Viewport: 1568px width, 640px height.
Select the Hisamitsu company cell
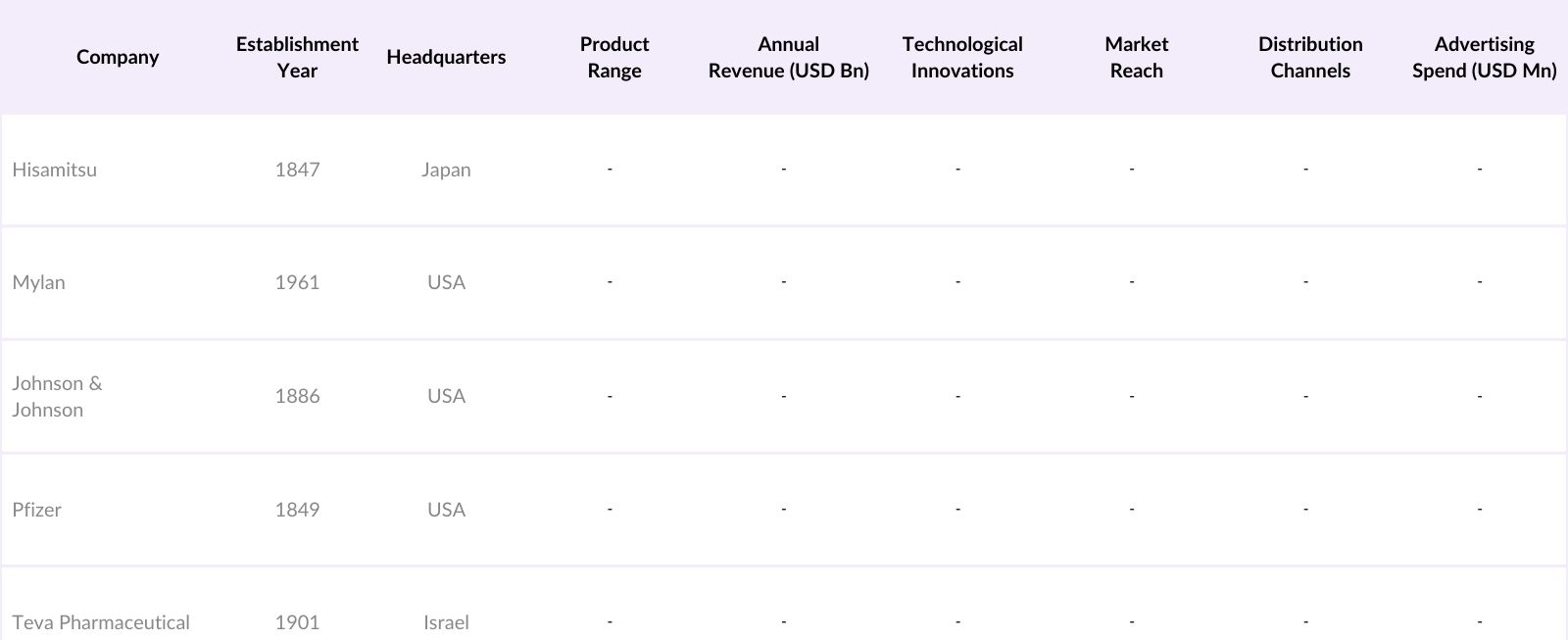55,170
